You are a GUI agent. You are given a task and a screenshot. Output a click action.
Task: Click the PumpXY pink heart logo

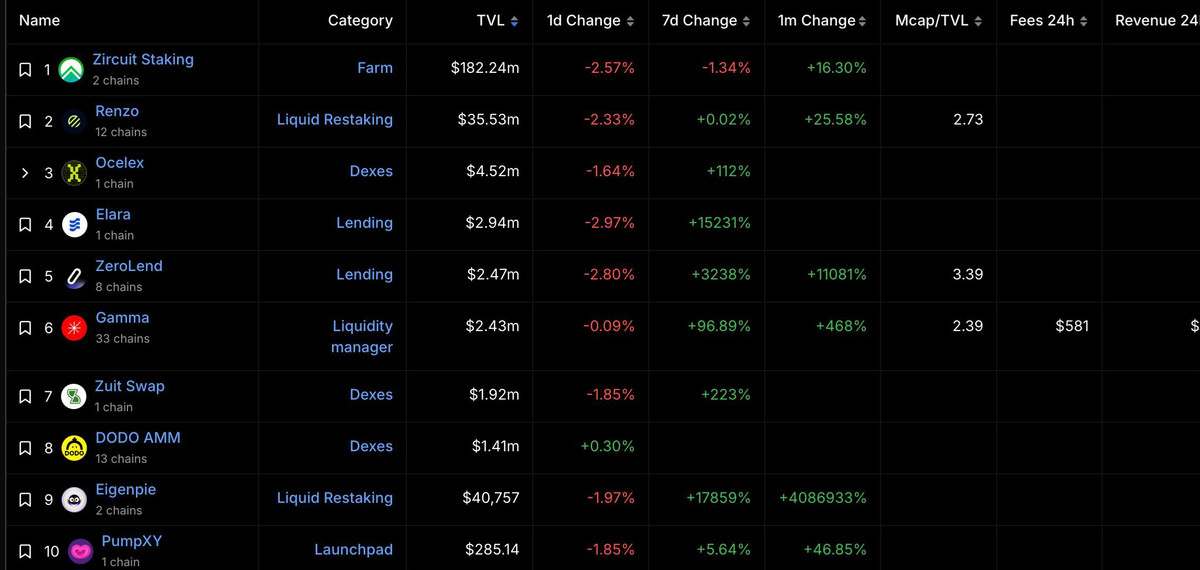pos(80,551)
